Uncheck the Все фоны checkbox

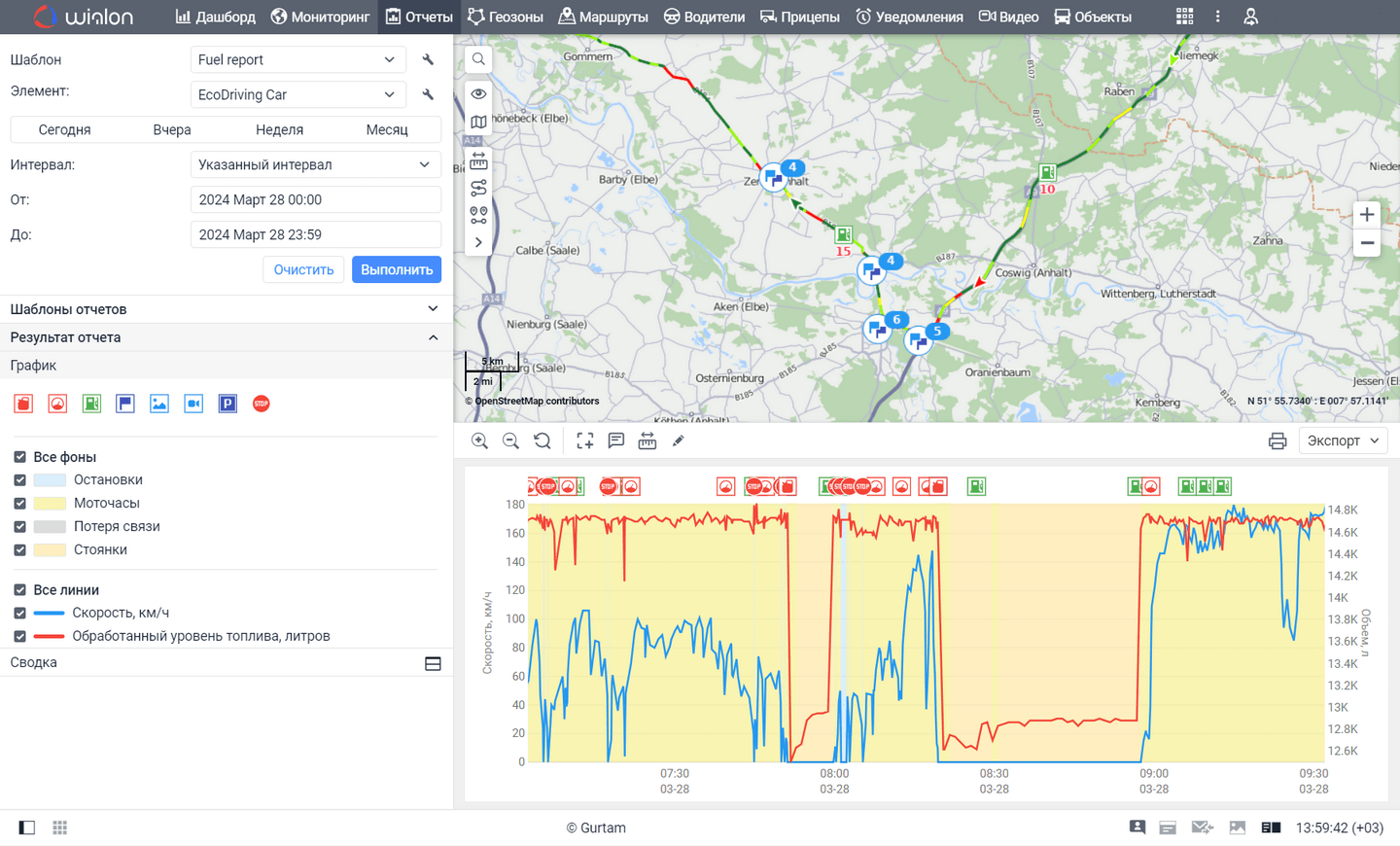pos(19,457)
